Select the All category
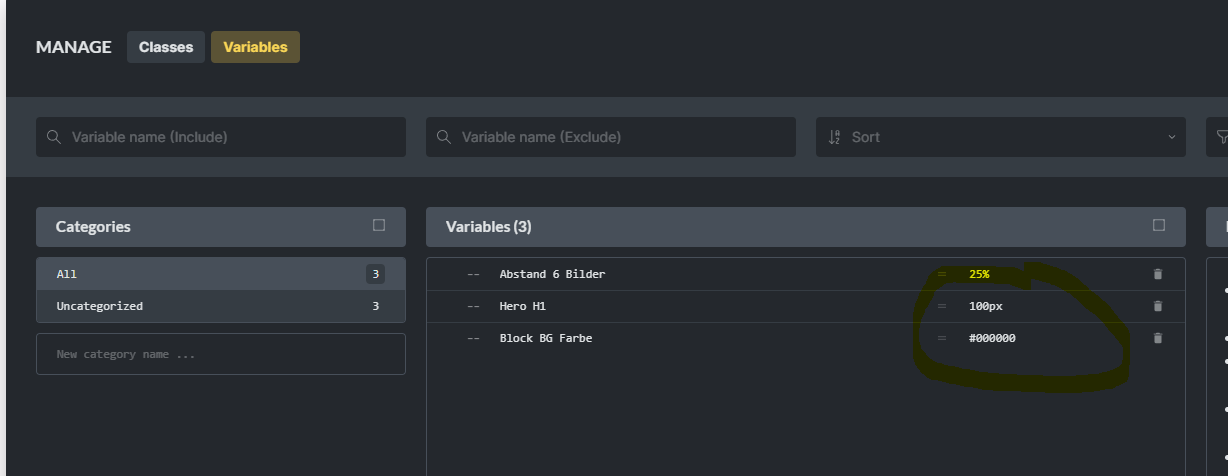This screenshot has height=476, width=1228. click(x=221, y=274)
